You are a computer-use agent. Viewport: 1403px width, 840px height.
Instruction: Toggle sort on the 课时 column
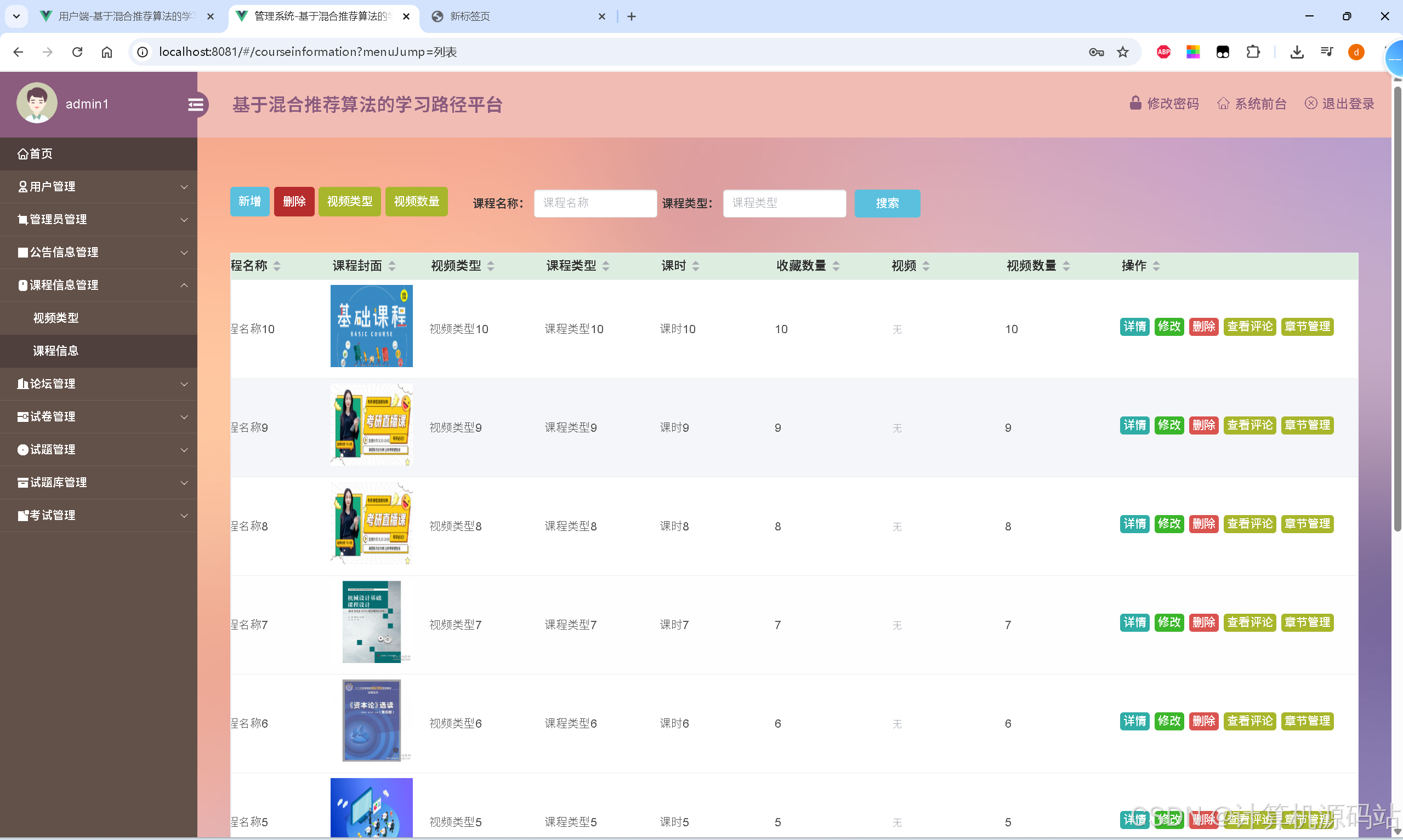click(696, 265)
